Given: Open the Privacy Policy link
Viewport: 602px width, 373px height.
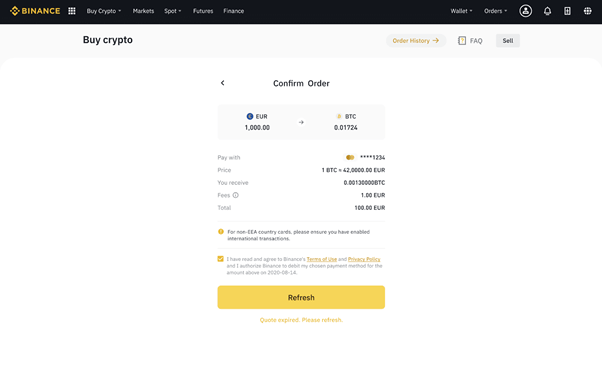Looking at the screenshot, I should pyautogui.click(x=364, y=259).
